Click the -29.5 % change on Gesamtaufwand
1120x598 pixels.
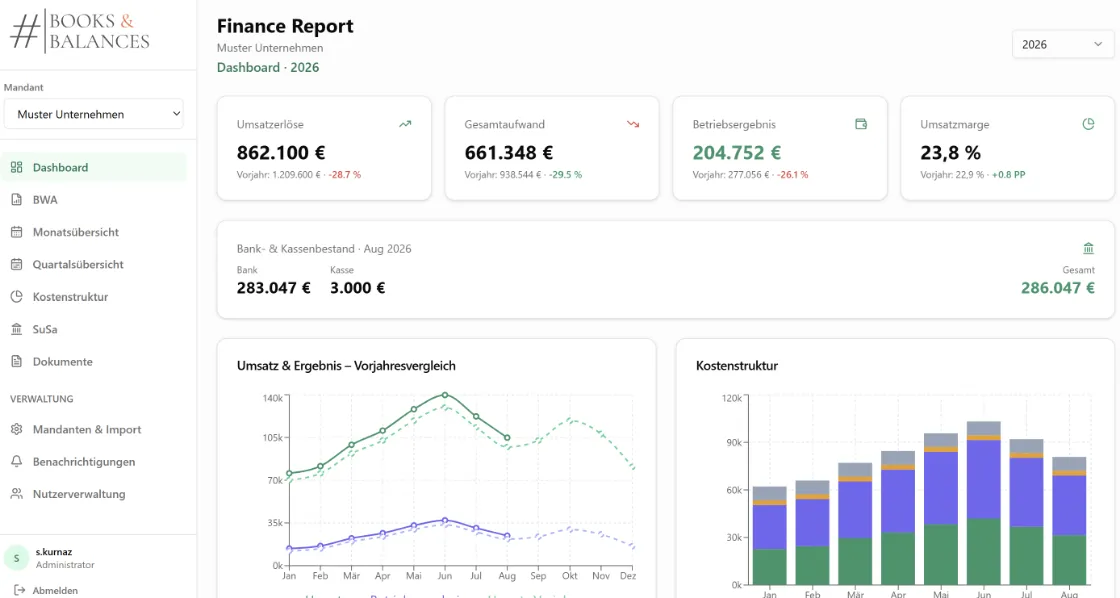point(566,174)
